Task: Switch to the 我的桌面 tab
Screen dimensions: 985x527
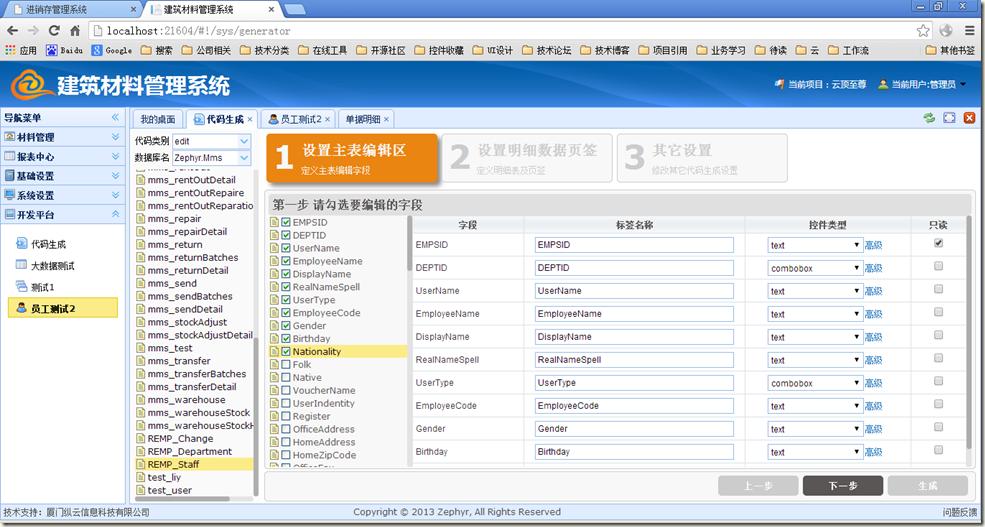Action: [157, 119]
